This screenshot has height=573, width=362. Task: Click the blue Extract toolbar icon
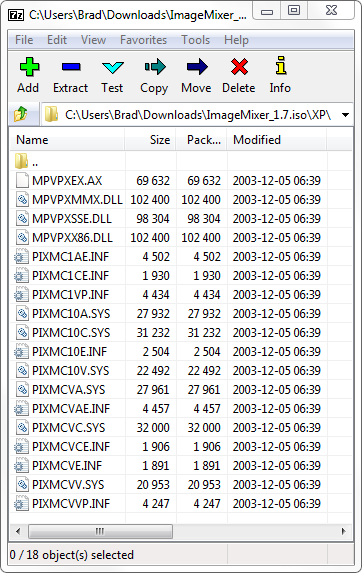coord(71,67)
